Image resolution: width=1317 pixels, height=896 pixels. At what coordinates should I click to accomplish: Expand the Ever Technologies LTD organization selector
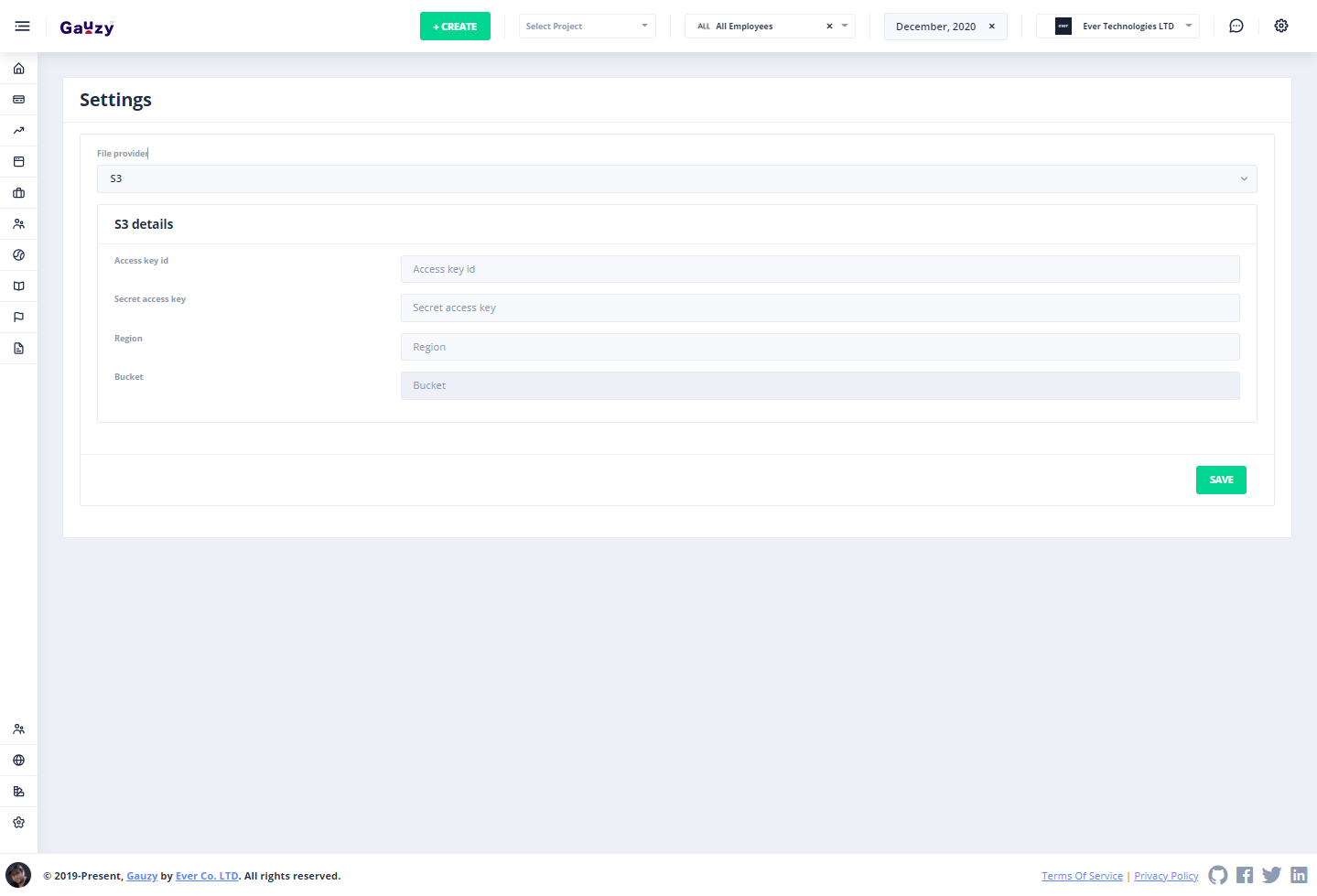tap(1117, 27)
